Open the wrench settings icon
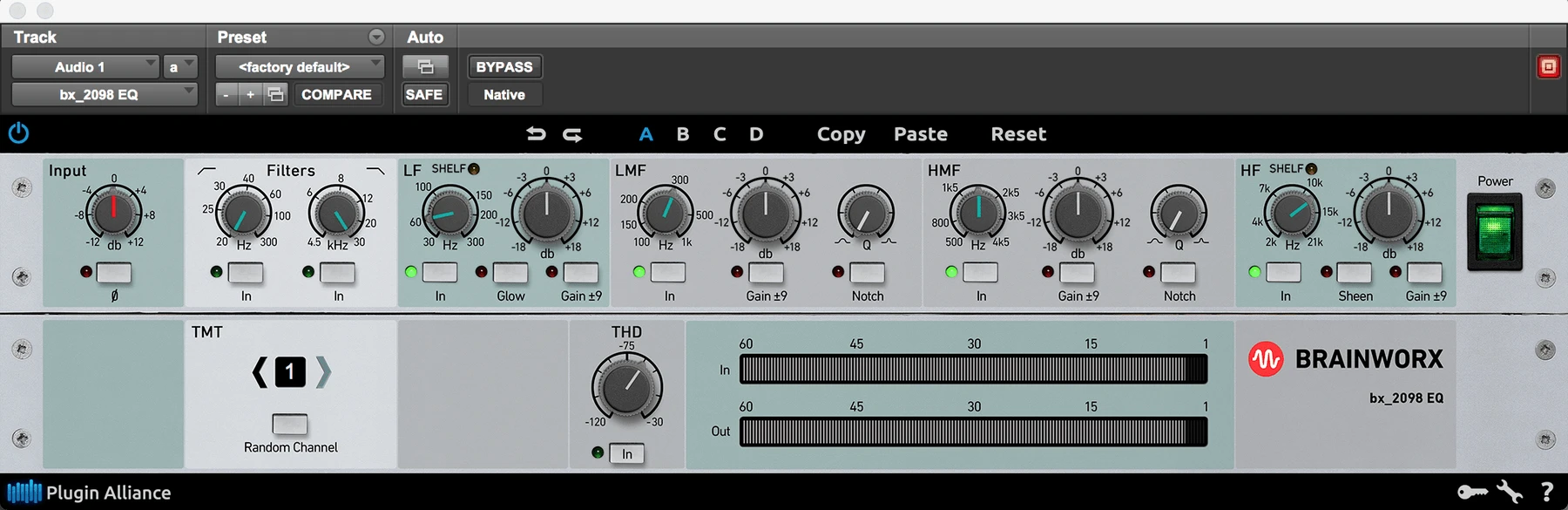 click(1510, 492)
